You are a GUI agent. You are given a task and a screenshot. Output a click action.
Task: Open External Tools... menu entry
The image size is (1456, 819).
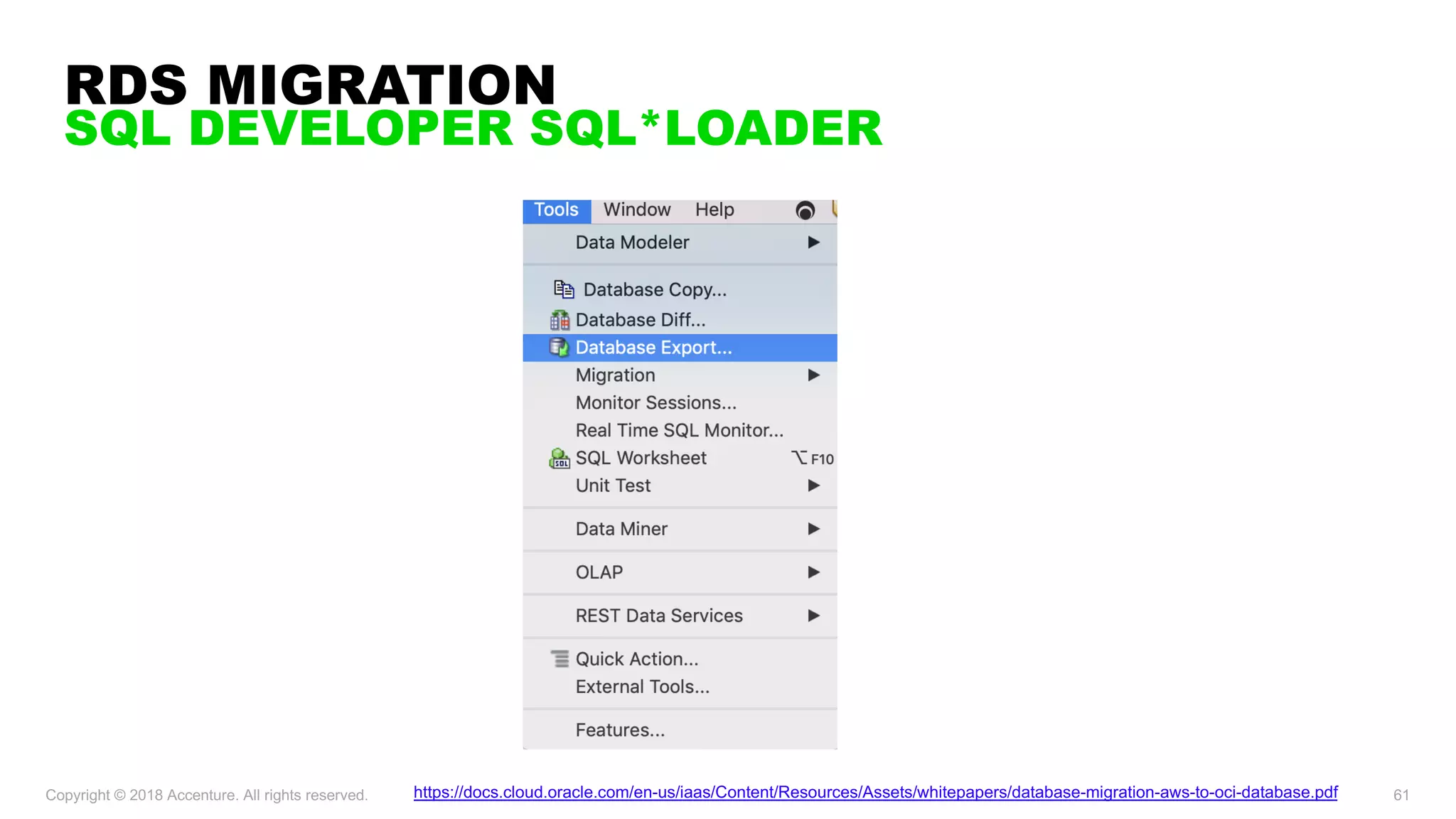pos(680,687)
